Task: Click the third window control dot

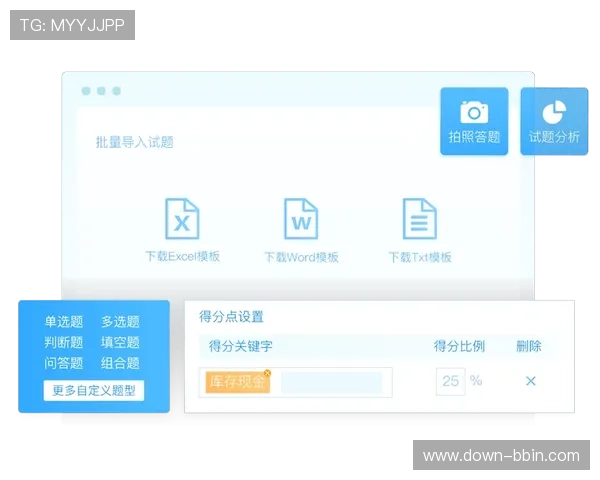Action: tap(116, 91)
